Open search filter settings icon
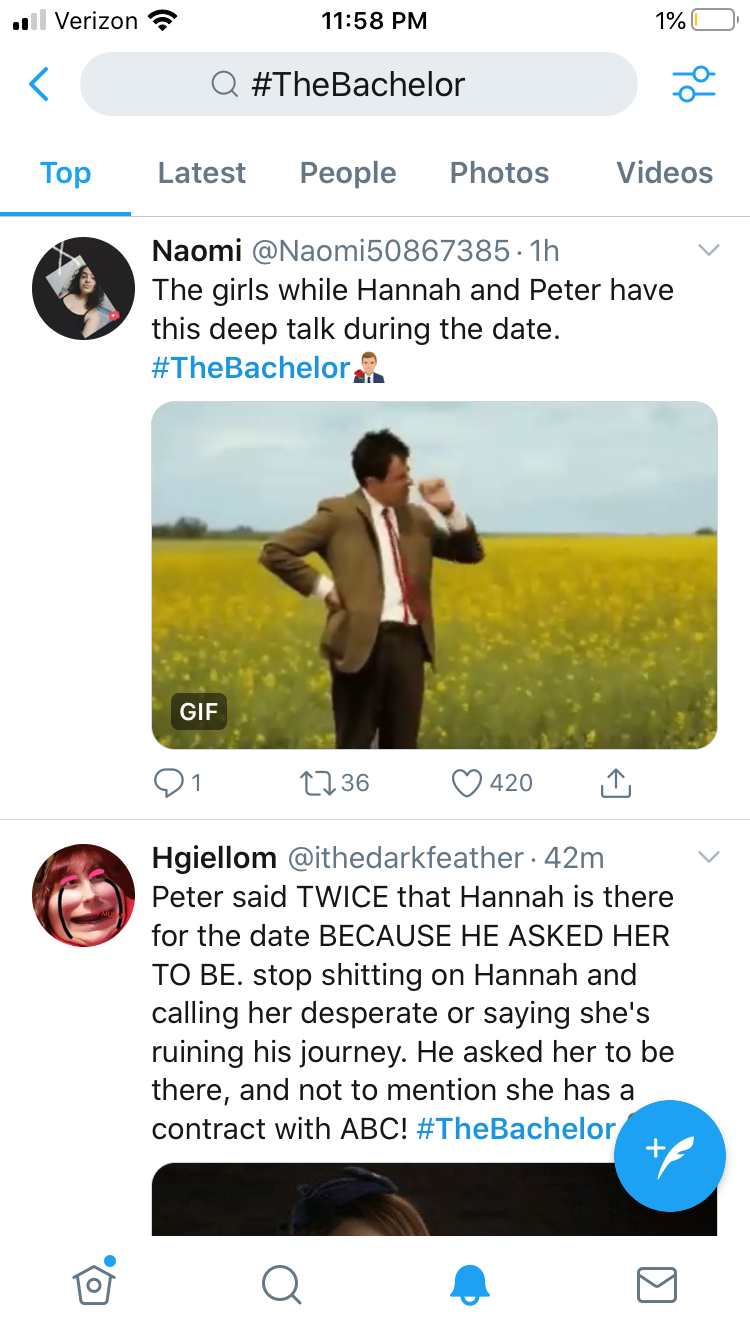The image size is (750, 1334). pyautogui.click(x=693, y=85)
